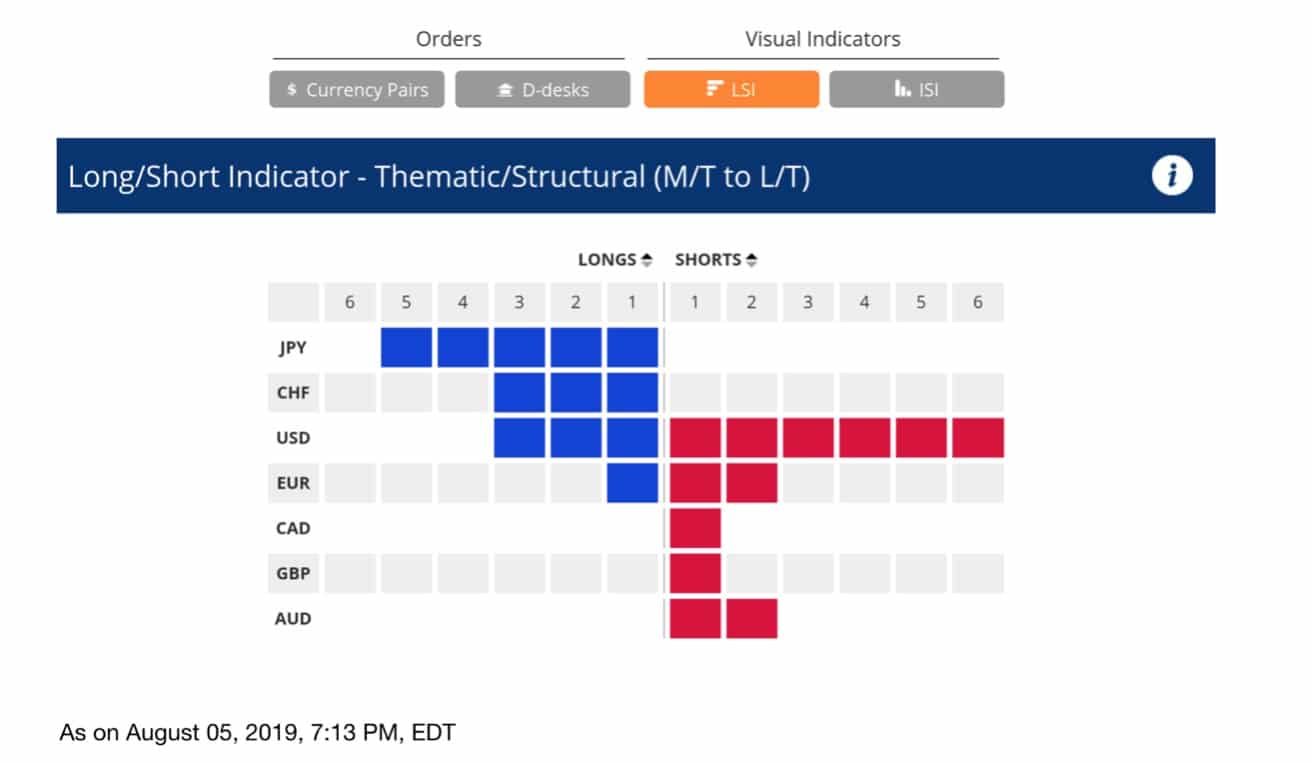The height and width of the screenshot is (763, 1312).
Task: Click the blue JPY long cell under column 5
Action: click(x=406, y=348)
